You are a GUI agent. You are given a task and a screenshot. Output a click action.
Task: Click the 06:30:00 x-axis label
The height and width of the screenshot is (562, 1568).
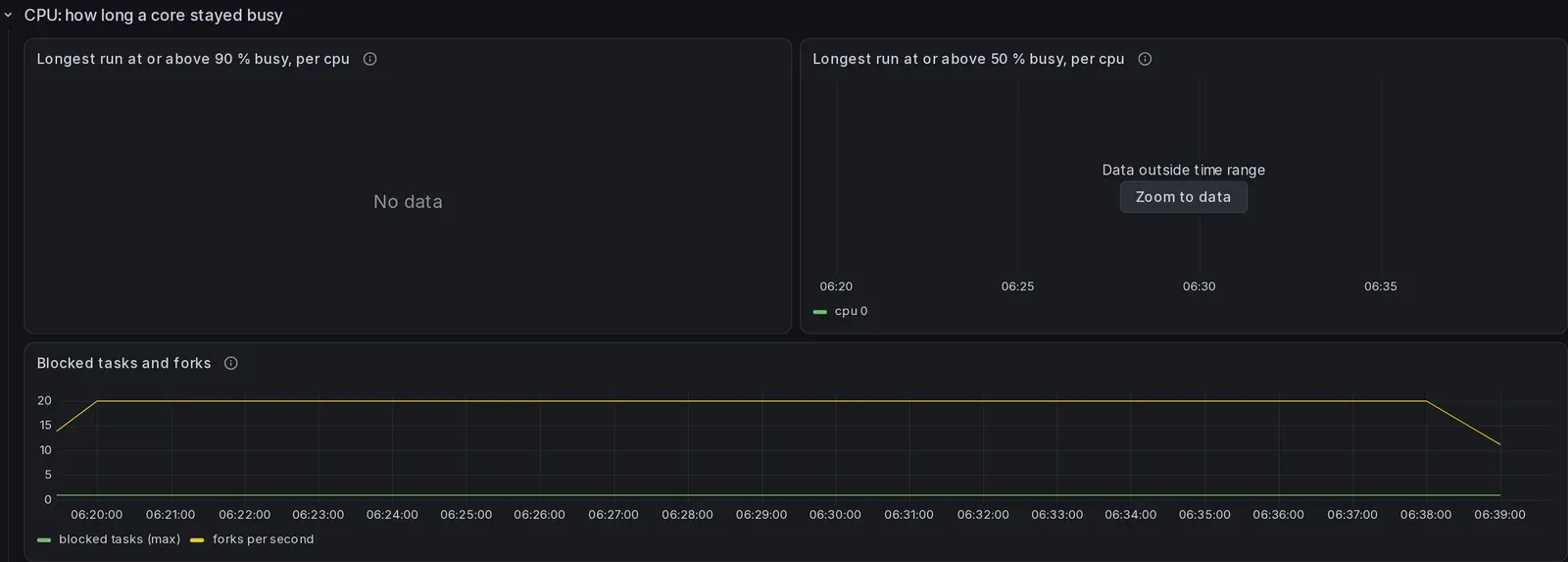coord(835,515)
